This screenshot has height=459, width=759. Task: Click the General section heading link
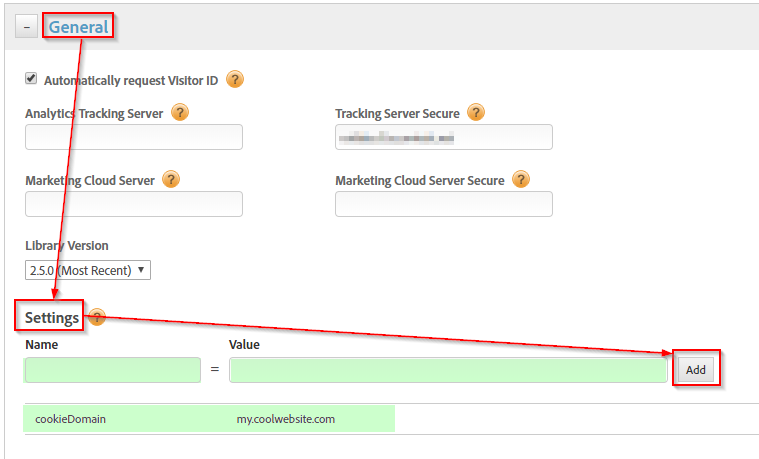coord(78,27)
